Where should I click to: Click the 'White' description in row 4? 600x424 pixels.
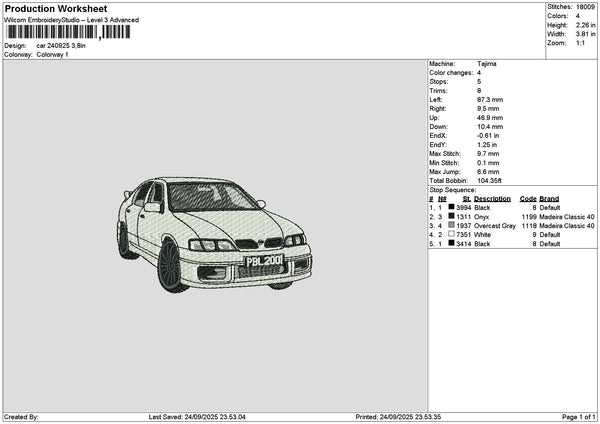[x=482, y=235]
